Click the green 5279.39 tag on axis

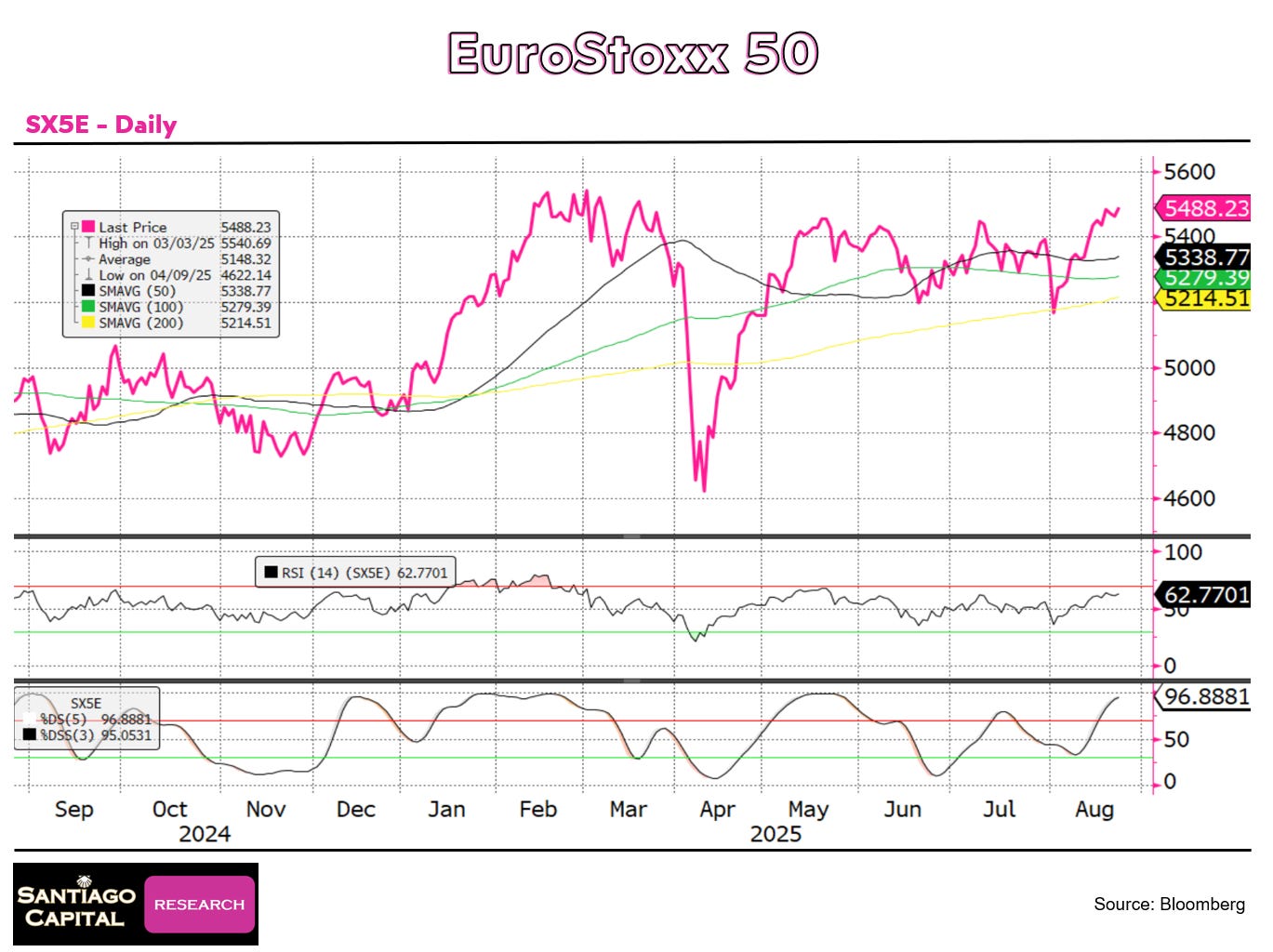[x=1204, y=278]
